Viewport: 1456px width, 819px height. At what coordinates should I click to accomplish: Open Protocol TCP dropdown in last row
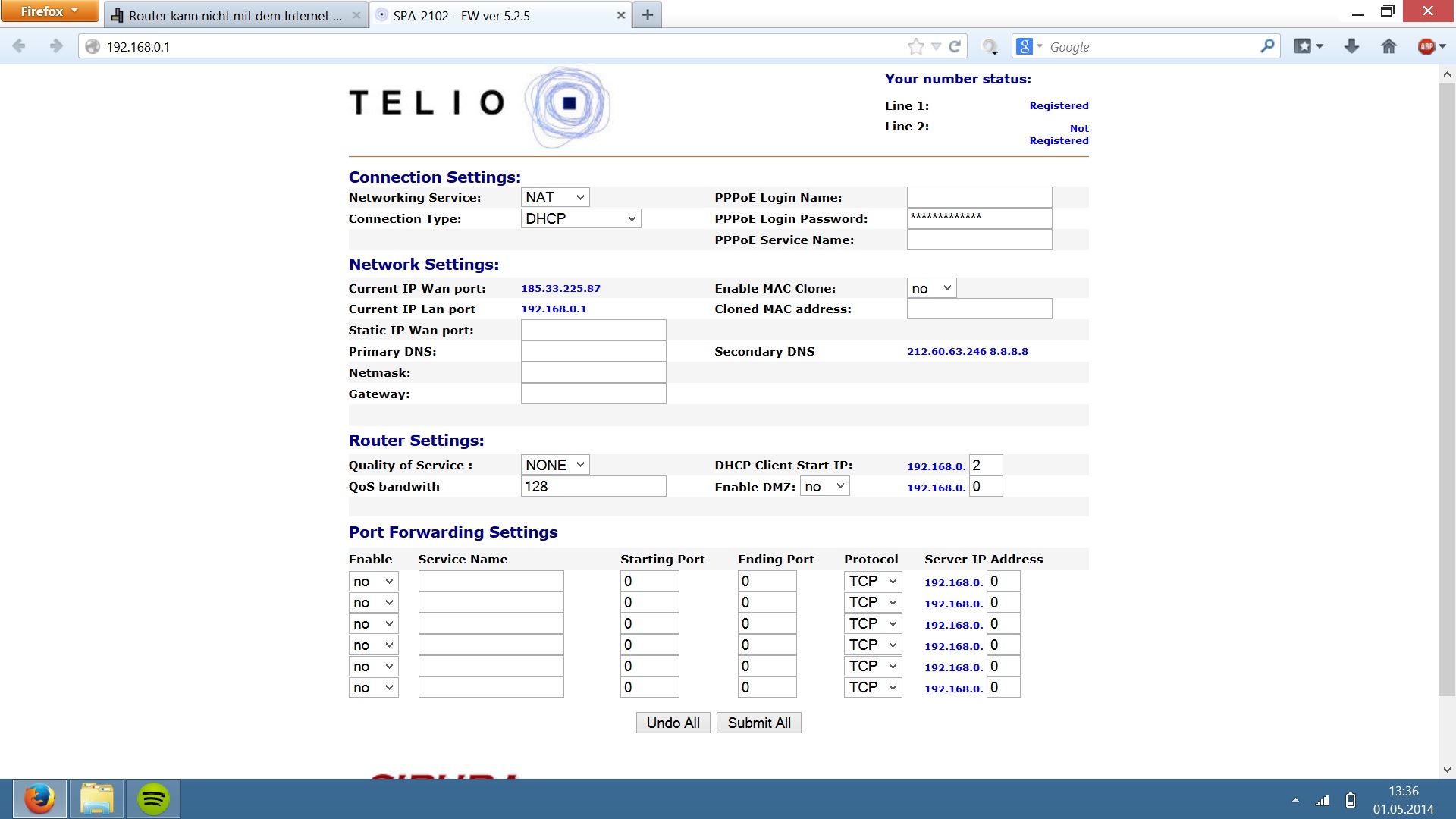coord(873,688)
